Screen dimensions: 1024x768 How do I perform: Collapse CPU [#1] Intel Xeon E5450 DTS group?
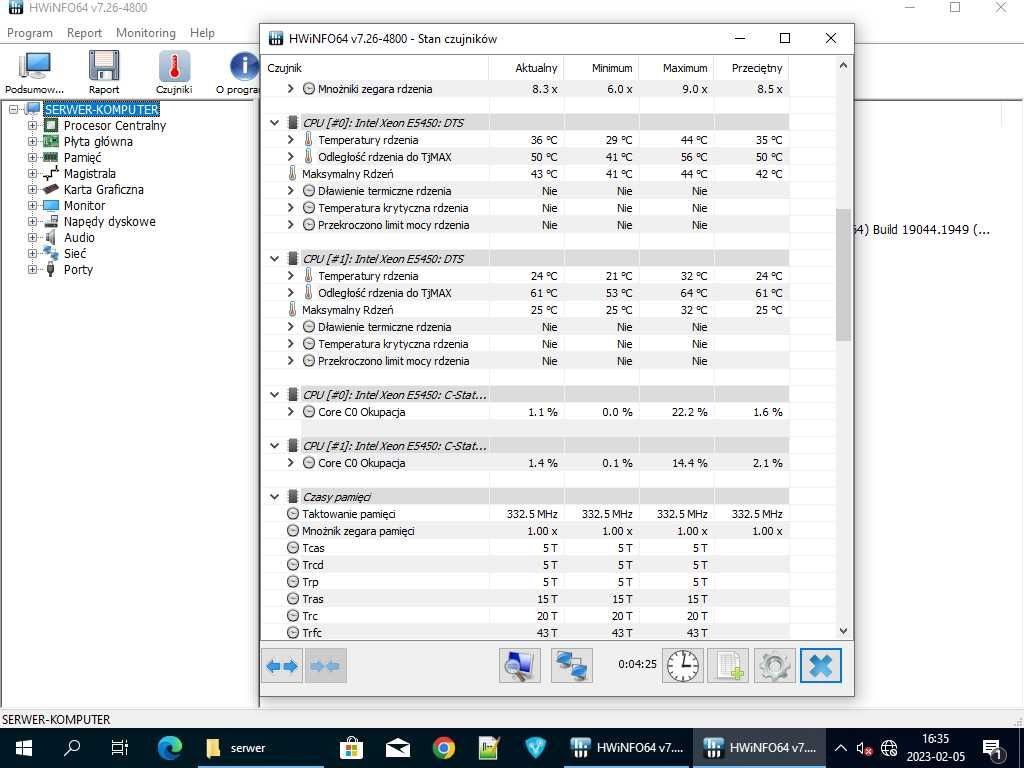(275, 259)
